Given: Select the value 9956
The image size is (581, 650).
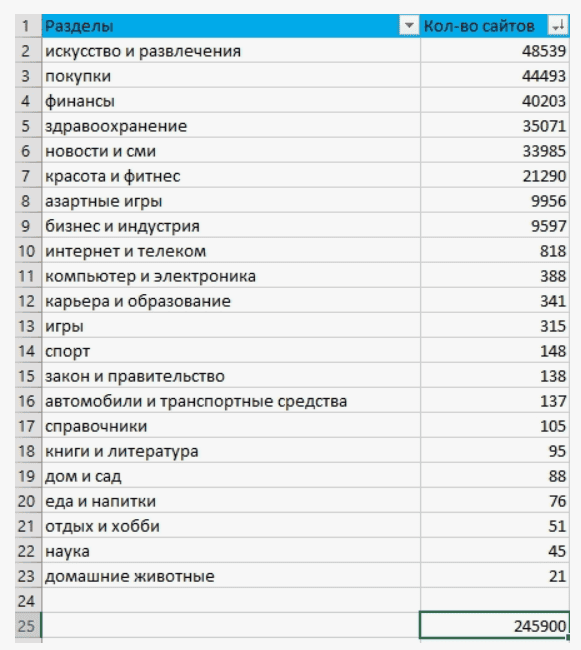Looking at the screenshot, I should pyautogui.click(x=495, y=201).
